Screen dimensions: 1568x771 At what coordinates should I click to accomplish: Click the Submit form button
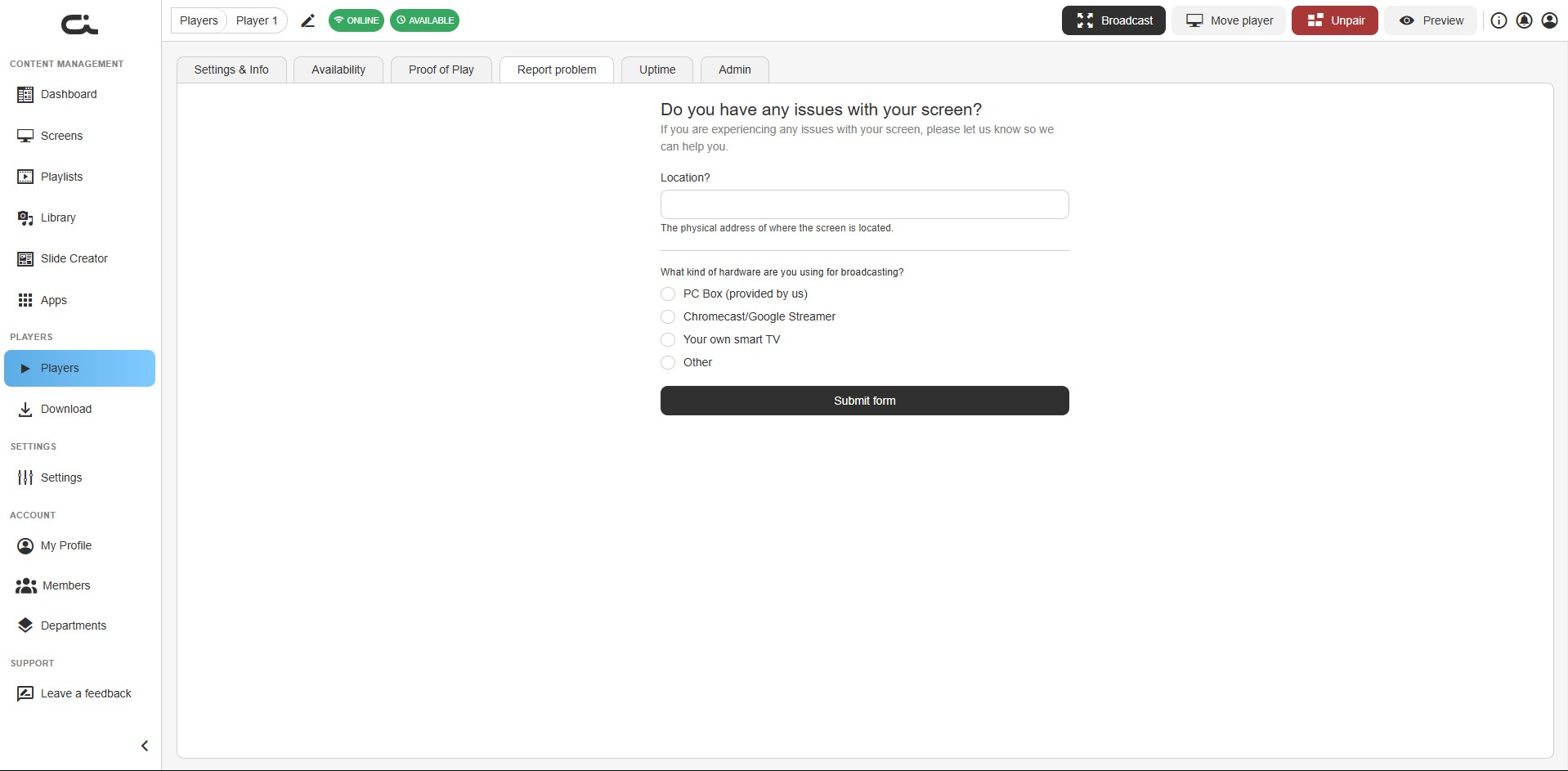(x=864, y=401)
